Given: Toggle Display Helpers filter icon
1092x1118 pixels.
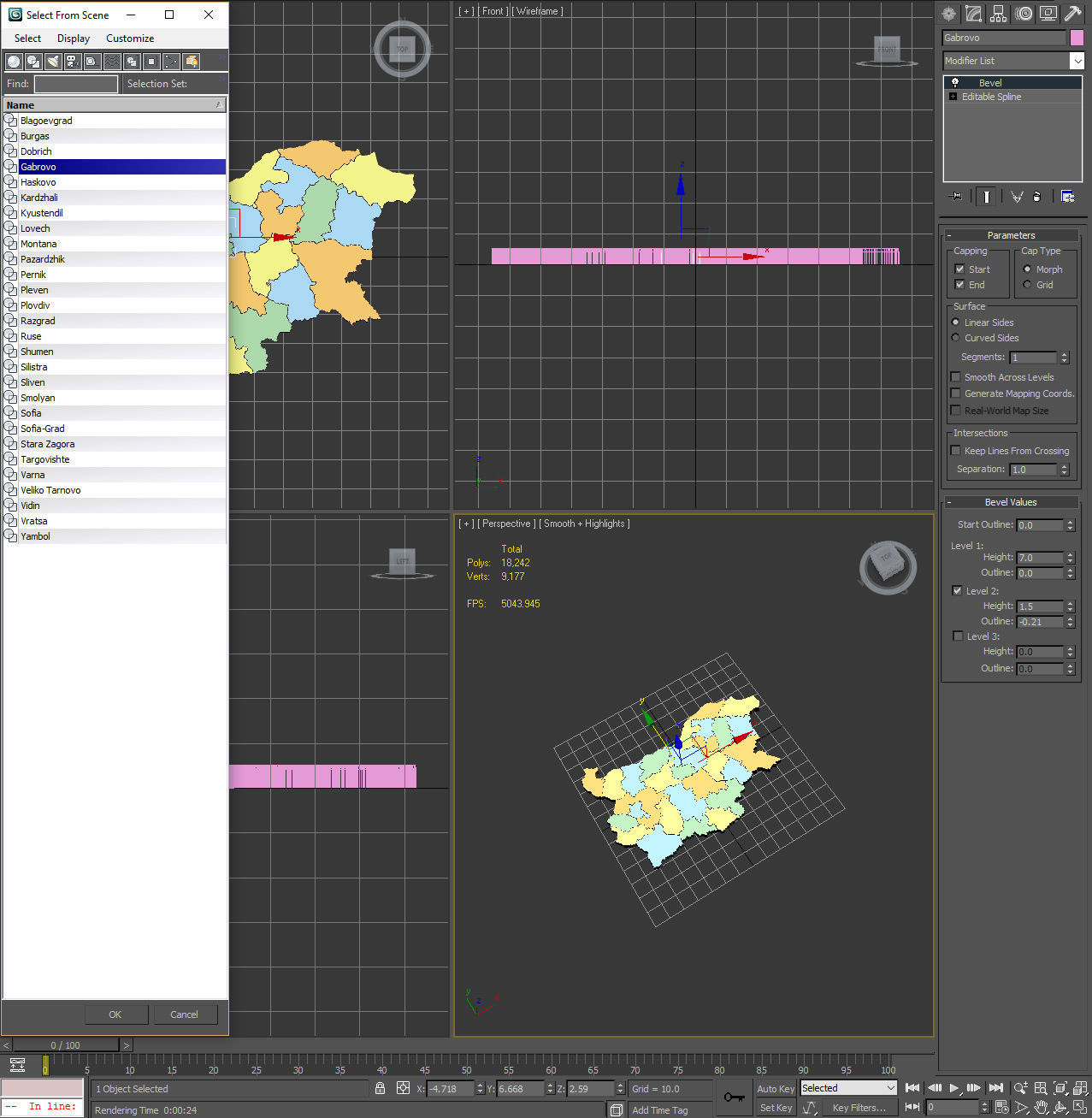Looking at the screenshot, I should pyautogui.click(x=92, y=62).
